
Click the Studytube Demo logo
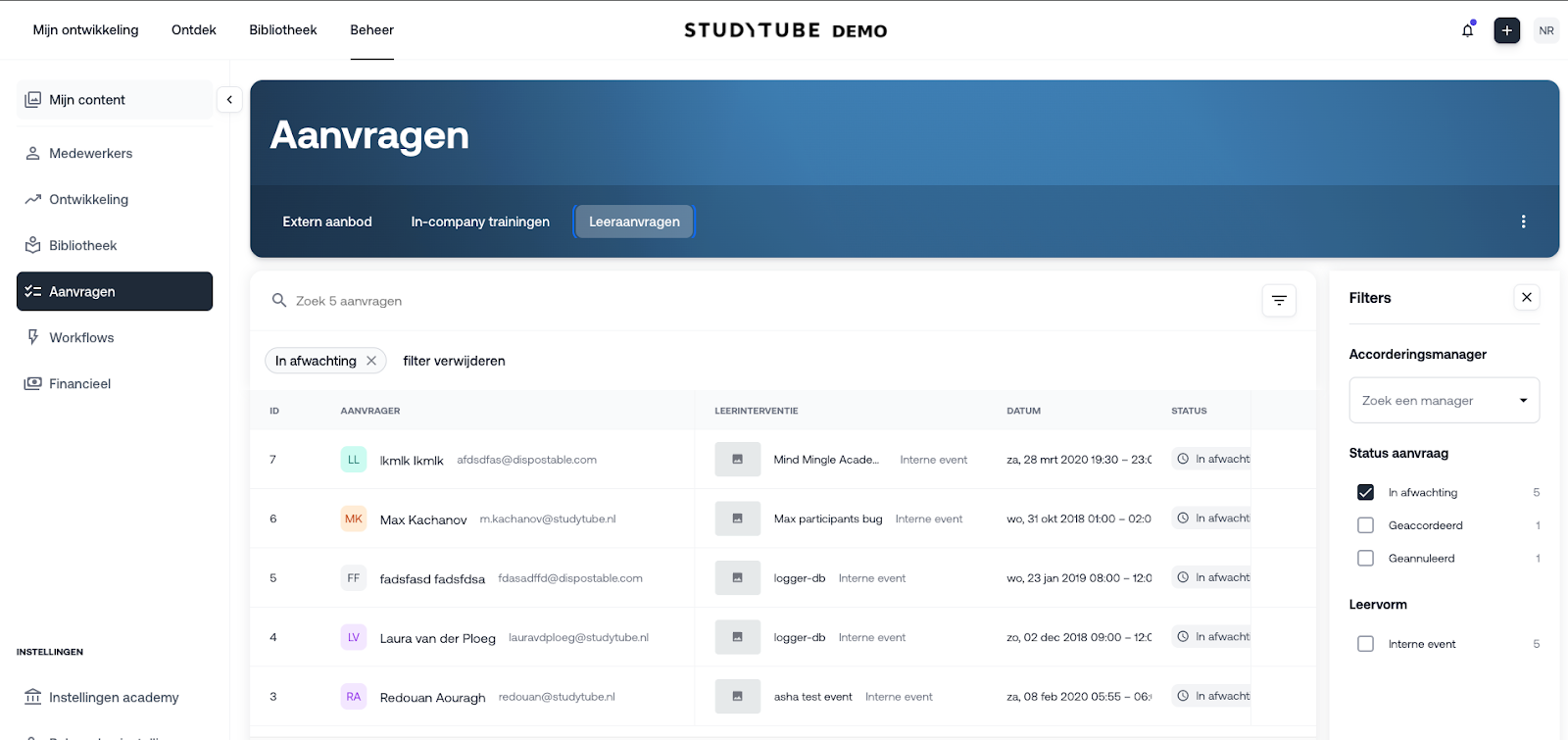pyautogui.click(x=785, y=30)
